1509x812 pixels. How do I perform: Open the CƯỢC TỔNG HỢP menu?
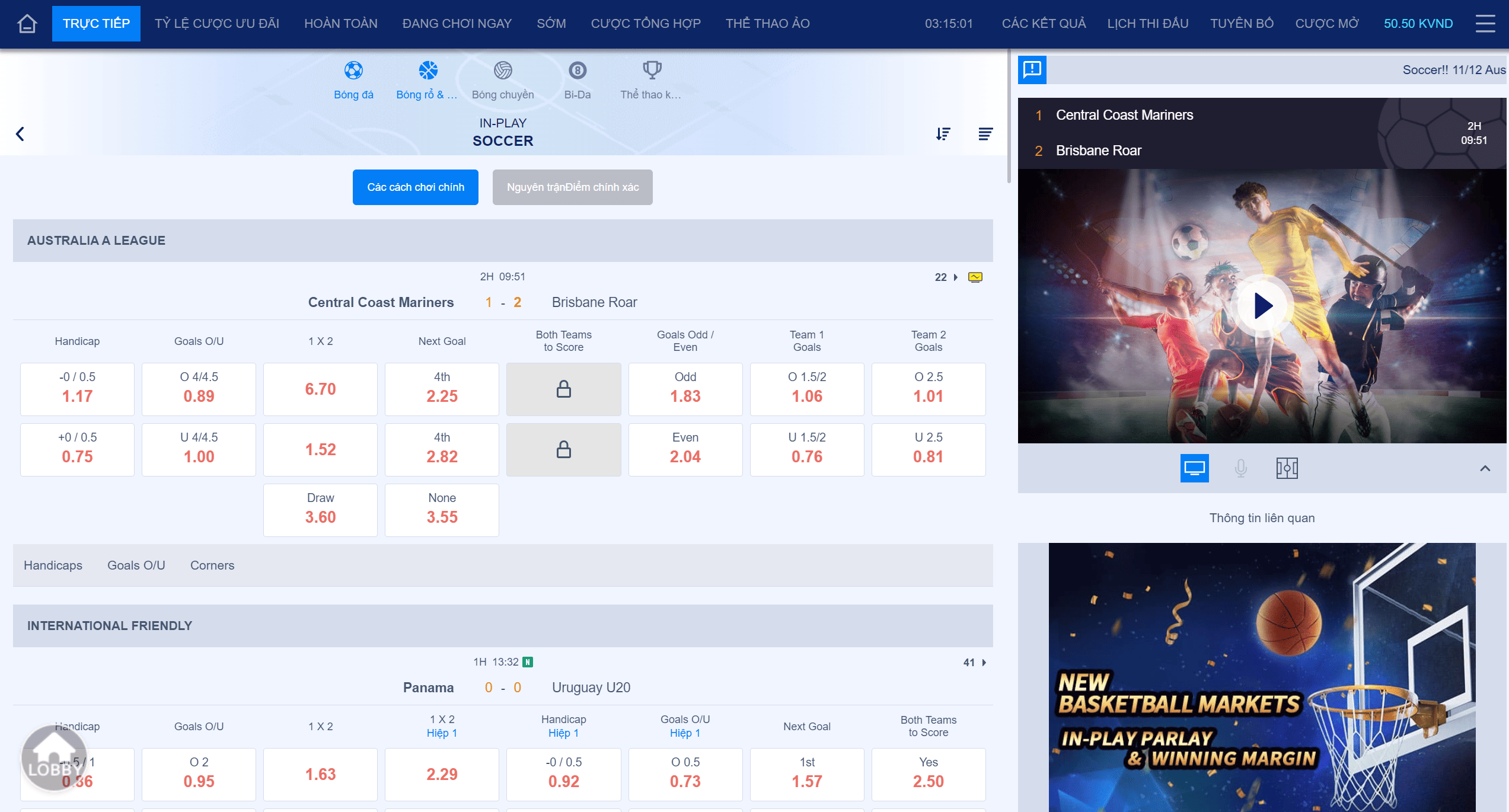coord(646,24)
